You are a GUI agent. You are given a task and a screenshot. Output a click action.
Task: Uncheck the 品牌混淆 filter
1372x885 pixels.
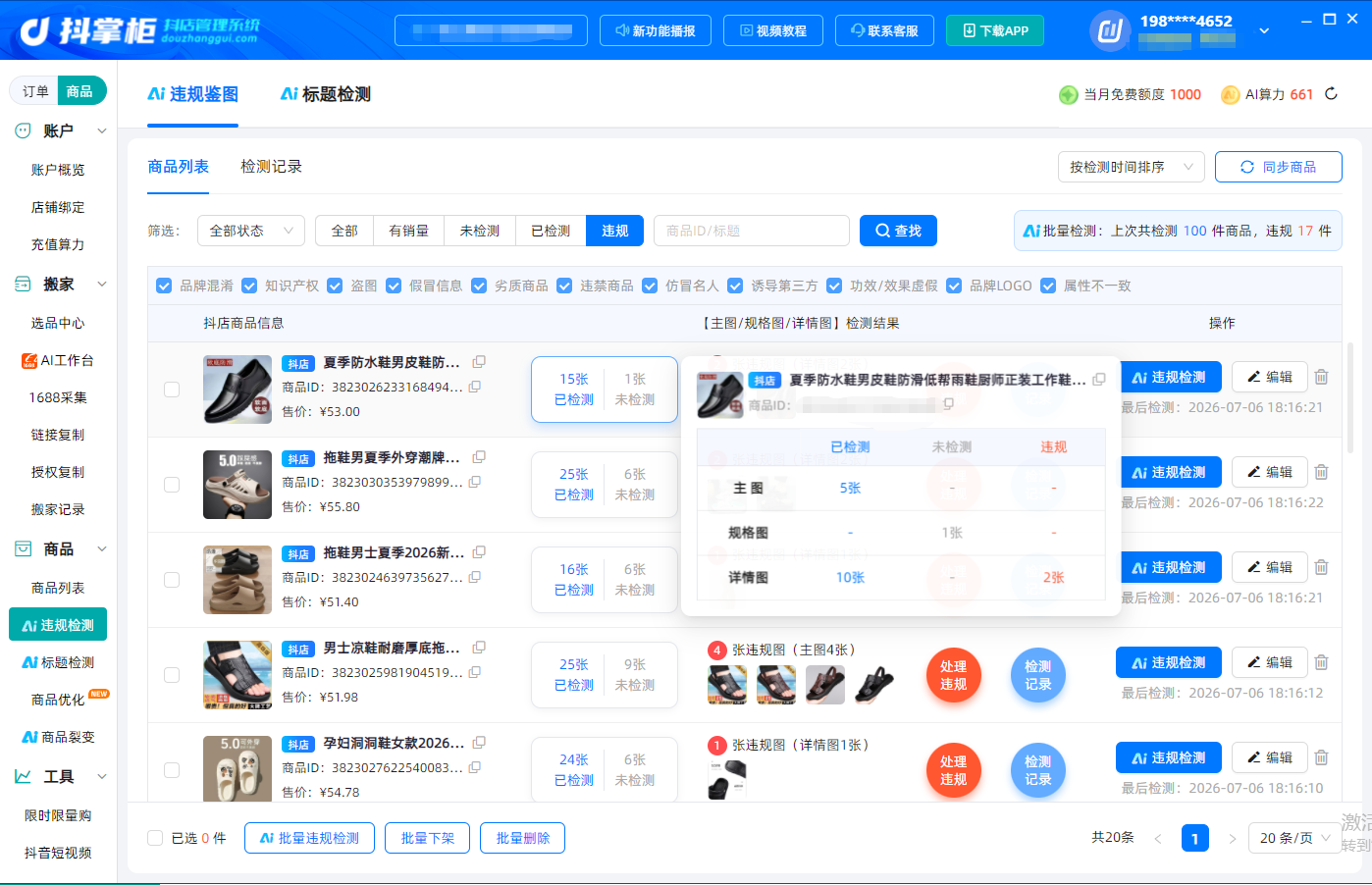pos(164,286)
